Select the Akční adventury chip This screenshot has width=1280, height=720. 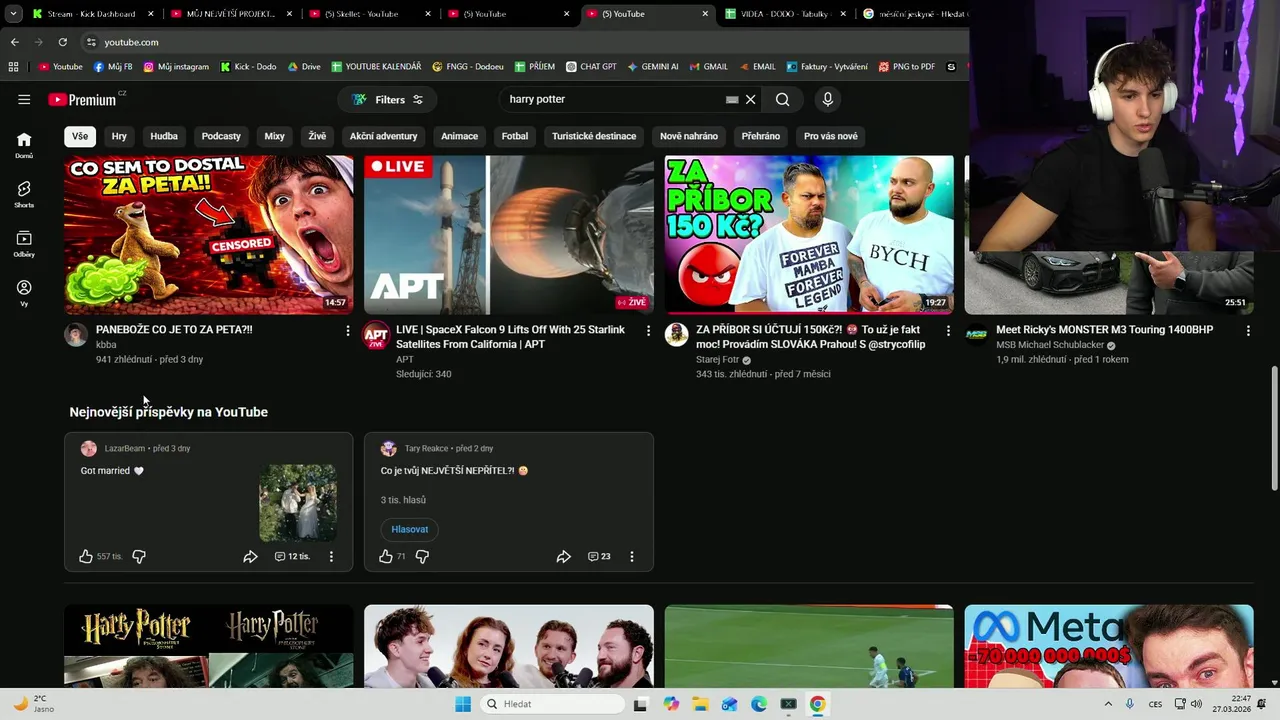pyautogui.click(x=384, y=136)
